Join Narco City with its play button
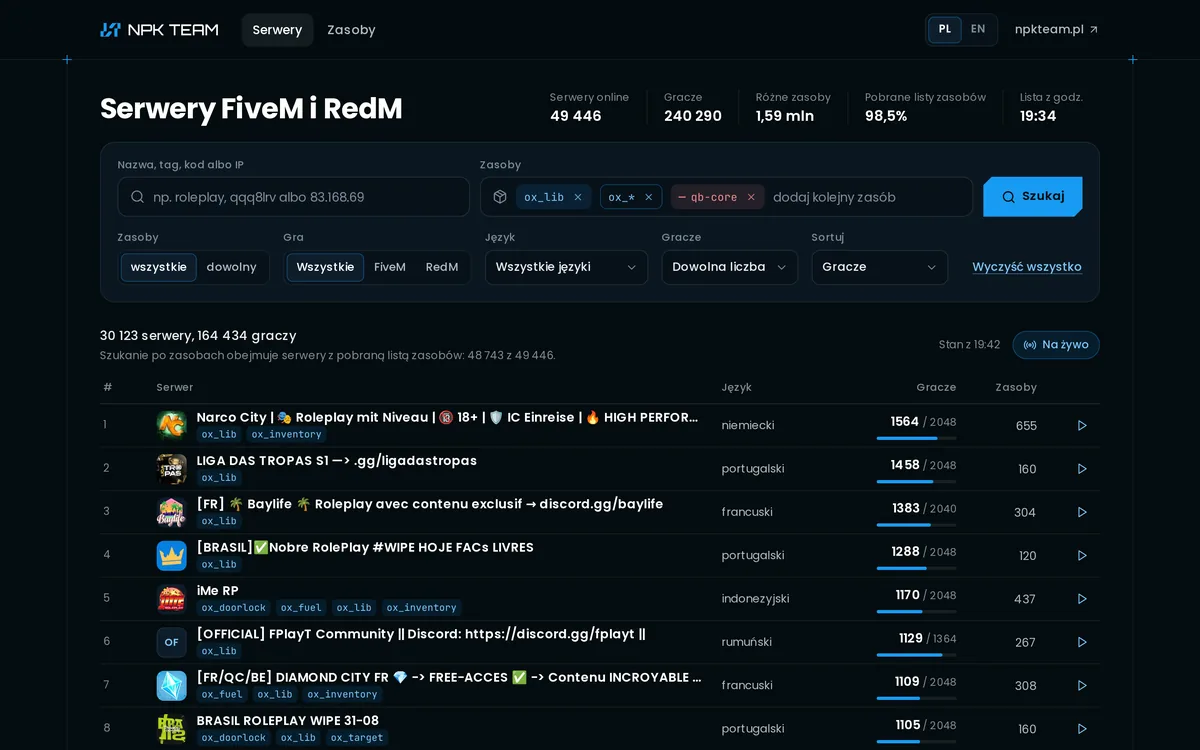The image size is (1200, 750). pos(1082,425)
